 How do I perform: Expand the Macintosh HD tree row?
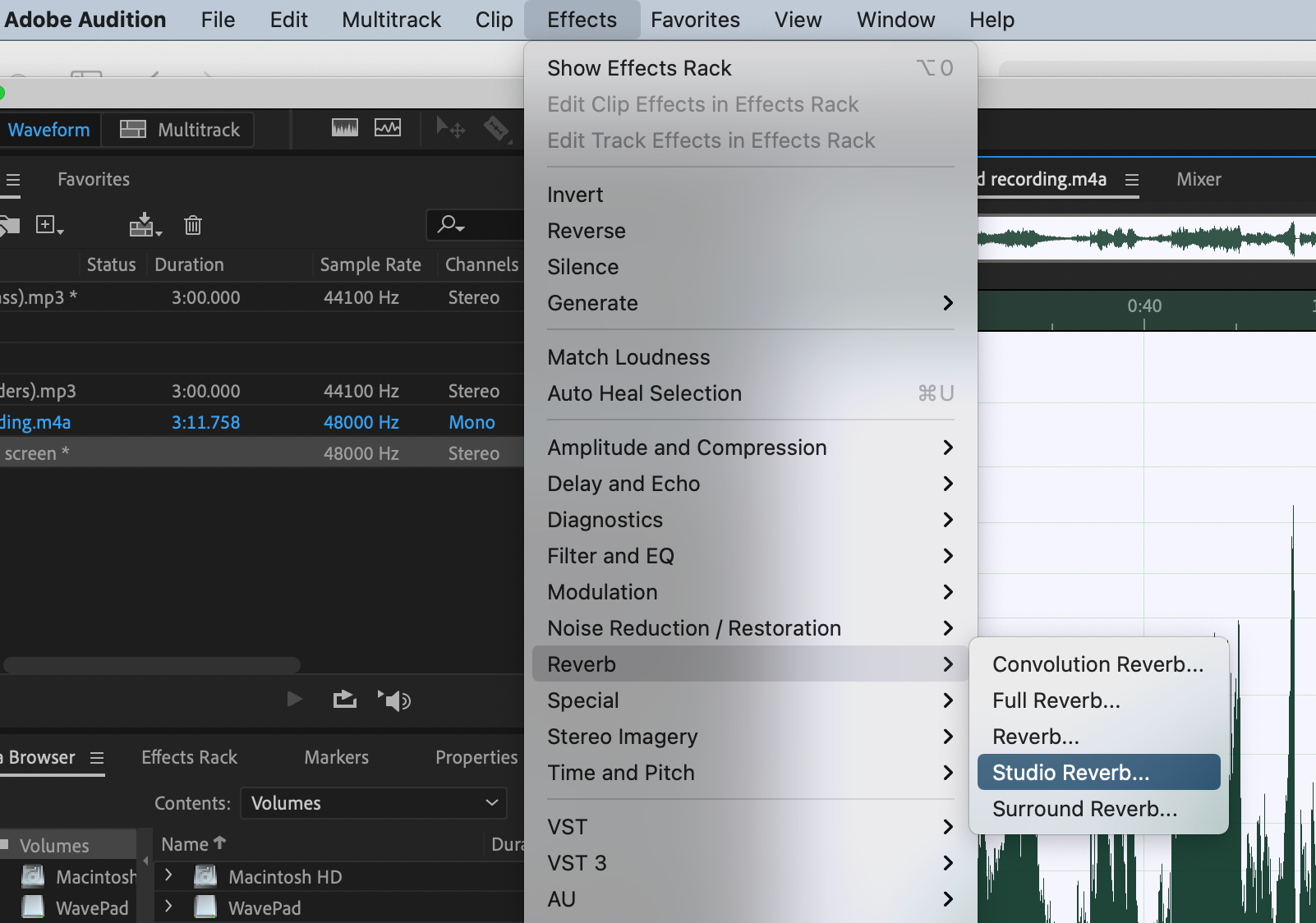coord(168,875)
